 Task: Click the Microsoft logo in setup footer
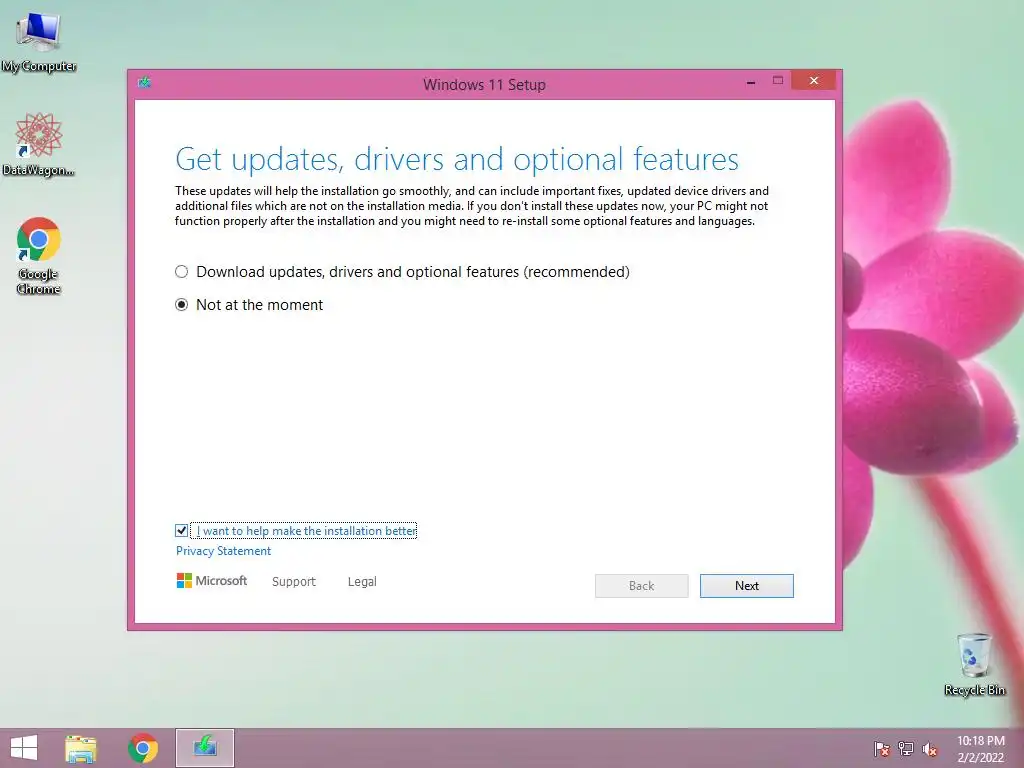pos(212,581)
